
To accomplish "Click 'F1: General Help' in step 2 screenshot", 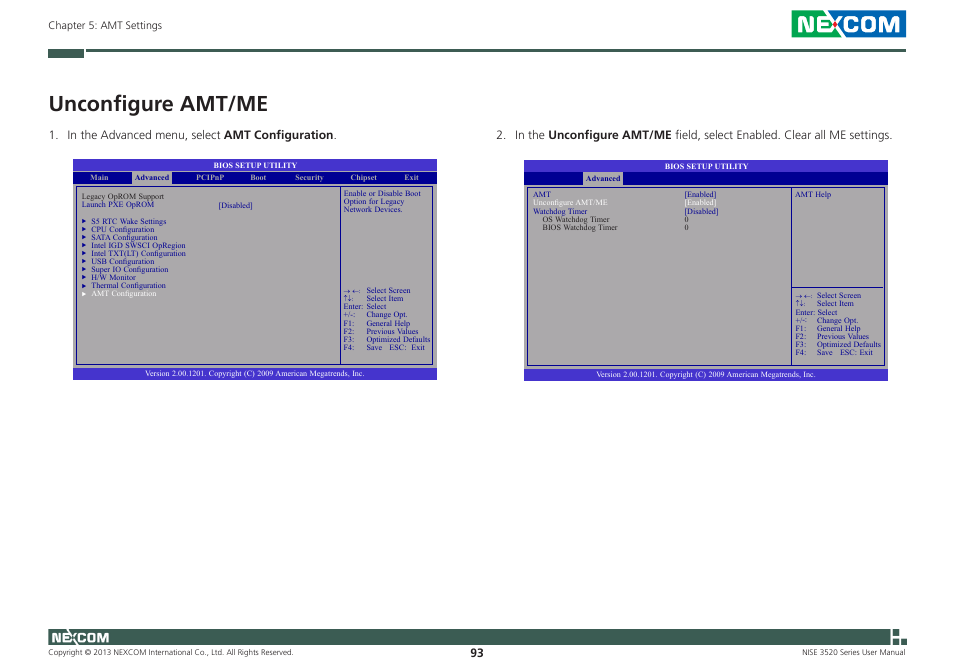I will click(x=828, y=328).
